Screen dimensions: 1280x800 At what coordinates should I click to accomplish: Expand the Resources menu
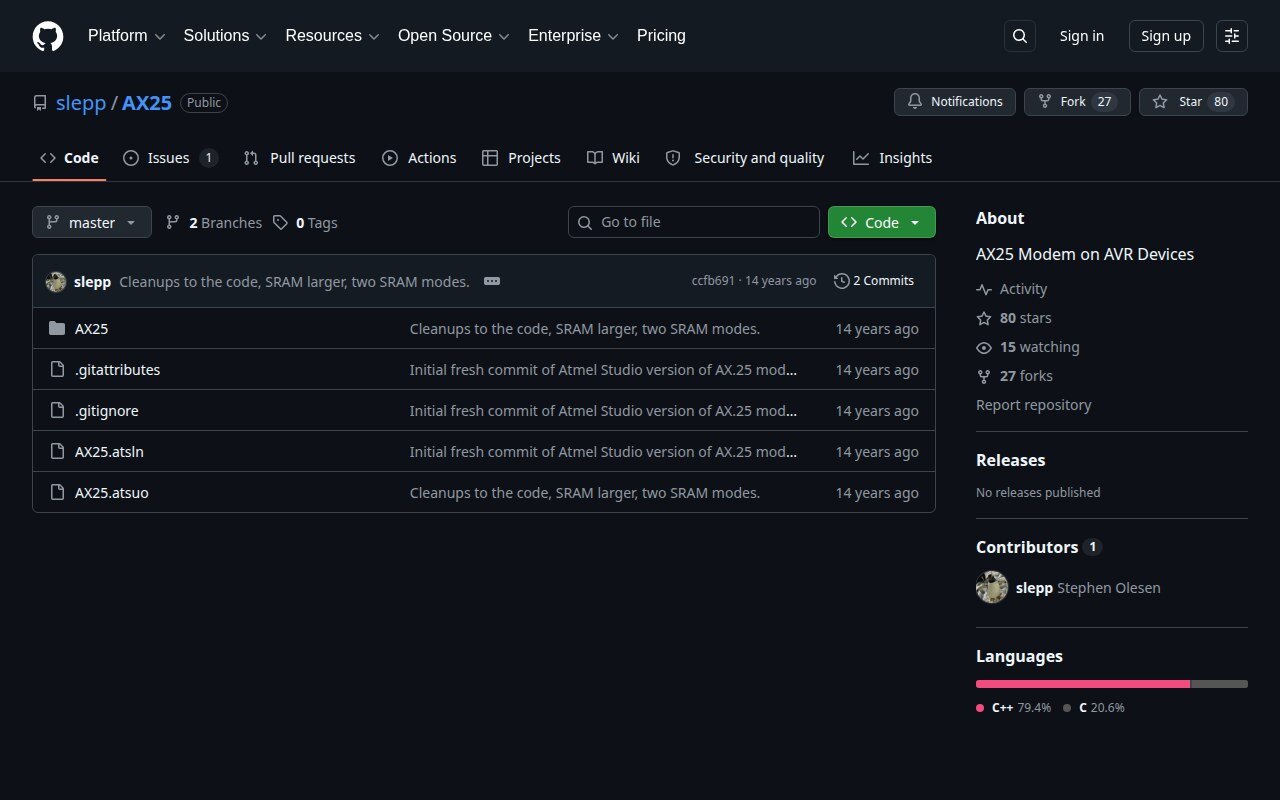point(332,36)
